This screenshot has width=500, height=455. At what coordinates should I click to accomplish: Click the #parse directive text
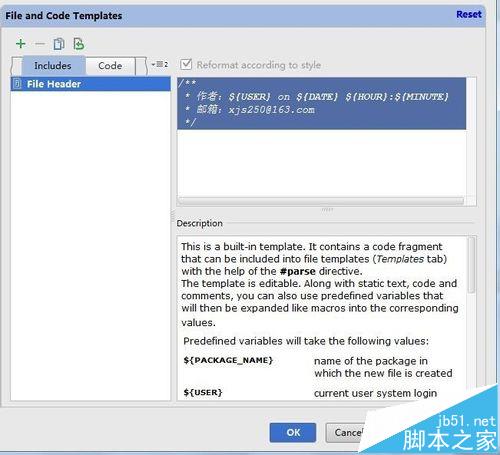(298, 271)
